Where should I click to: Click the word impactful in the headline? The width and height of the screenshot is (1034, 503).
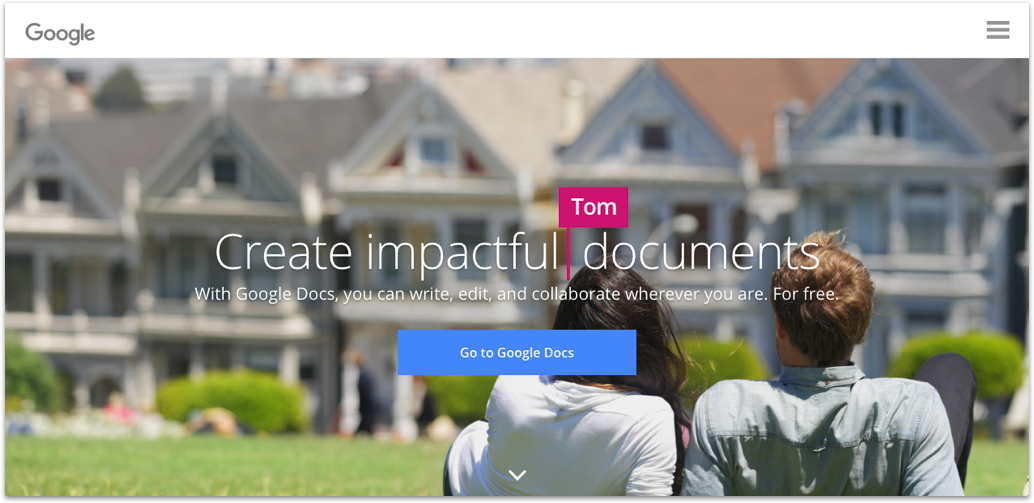click(x=462, y=254)
